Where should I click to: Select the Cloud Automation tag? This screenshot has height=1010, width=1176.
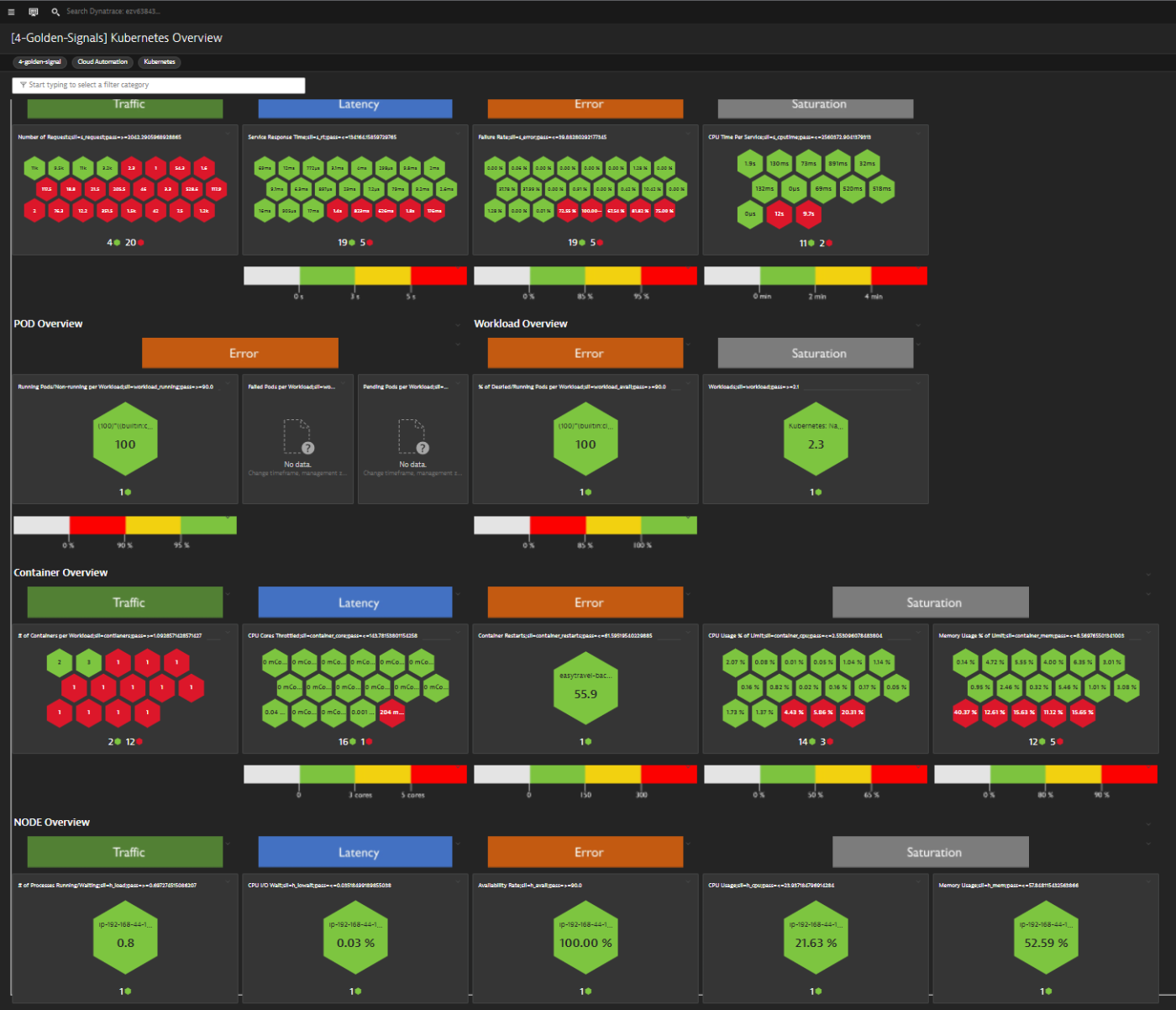coord(102,62)
